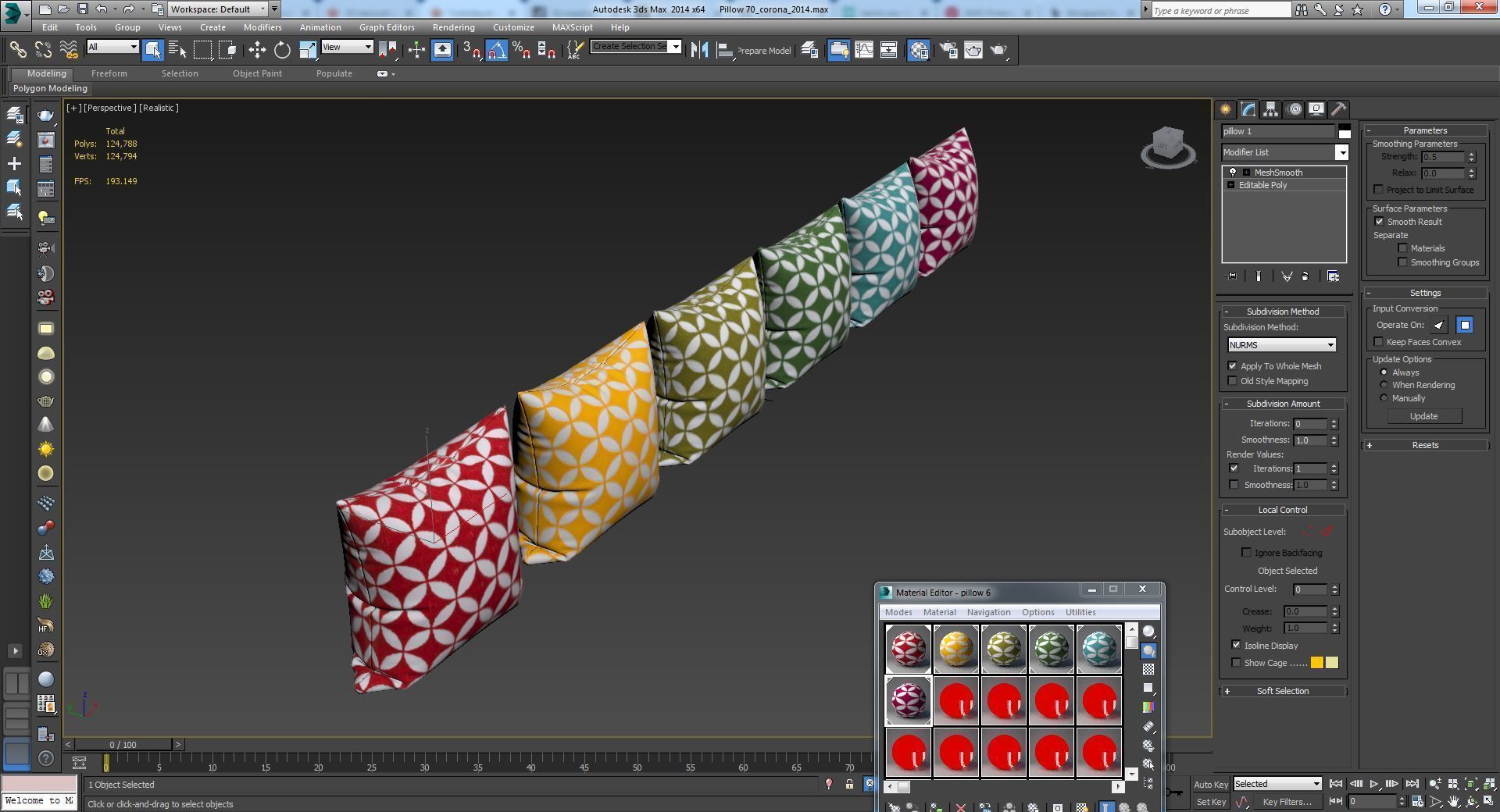This screenshot has height=812, width=1500.
Task: Open the Rendering menu
Action: click(x=453, y=27)
